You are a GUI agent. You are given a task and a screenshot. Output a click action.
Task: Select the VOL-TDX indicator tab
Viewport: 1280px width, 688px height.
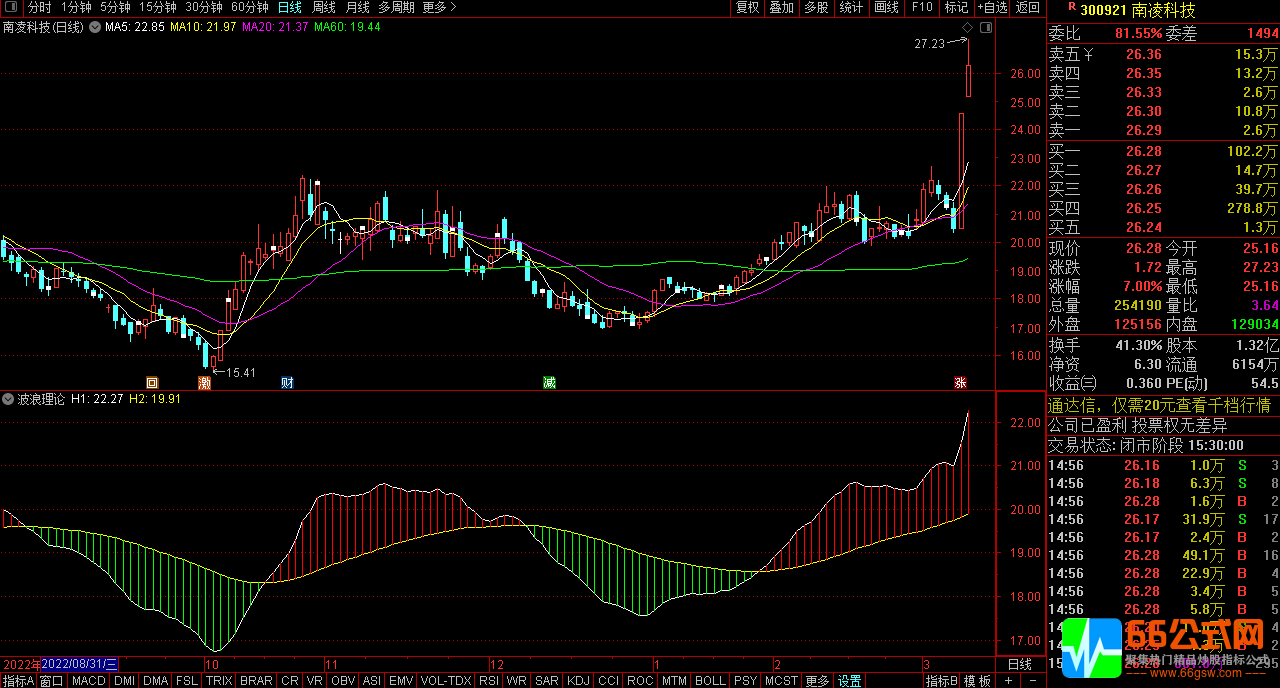(x=446, y=681)
